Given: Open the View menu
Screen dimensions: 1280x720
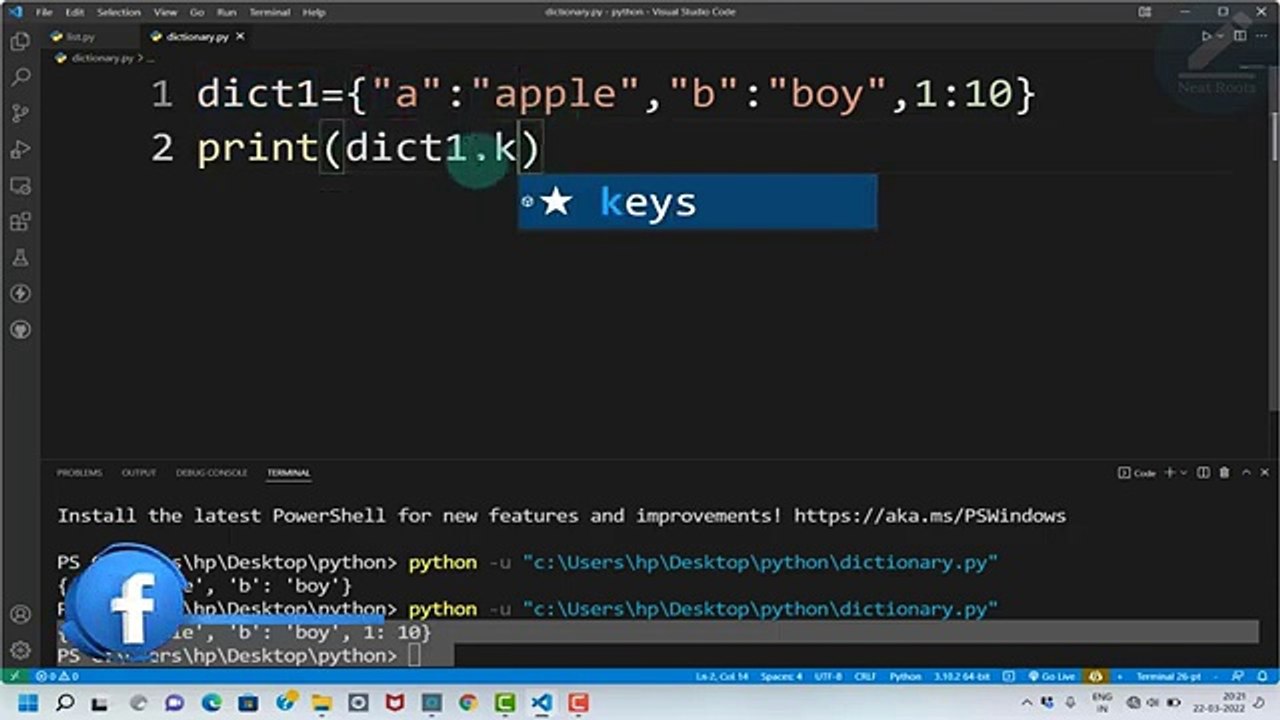Looking at the screenshot, I should coord(166,12).
